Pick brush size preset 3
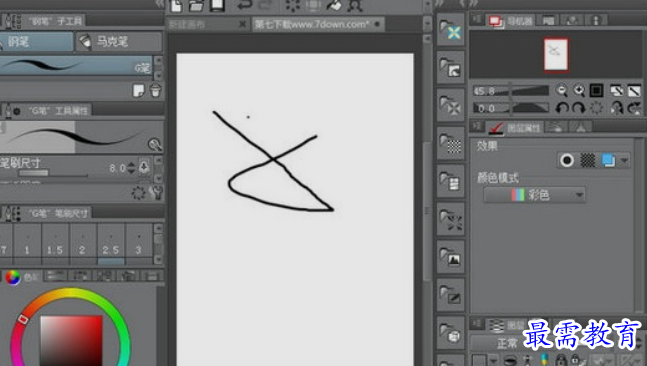647x366 pixels. click(139, 244)
